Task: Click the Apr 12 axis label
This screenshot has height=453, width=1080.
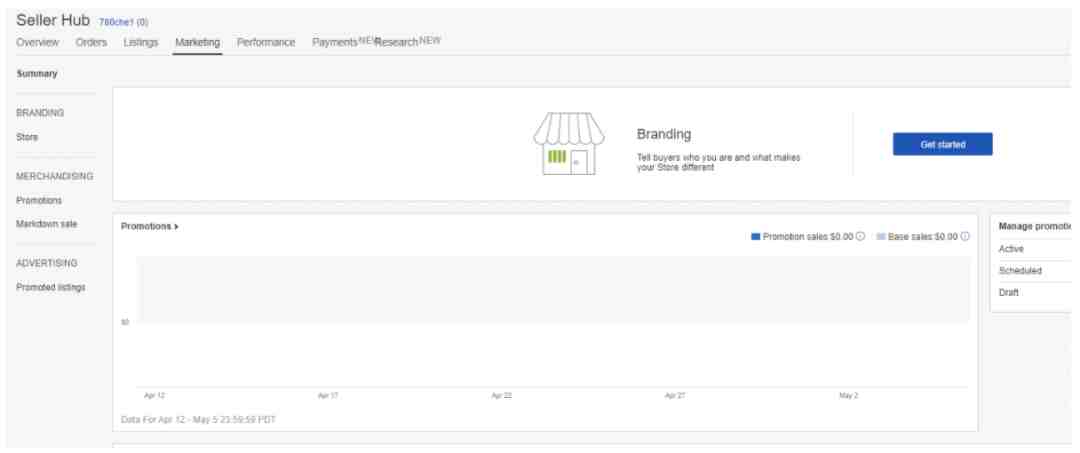Action: (x=154, y=396)
